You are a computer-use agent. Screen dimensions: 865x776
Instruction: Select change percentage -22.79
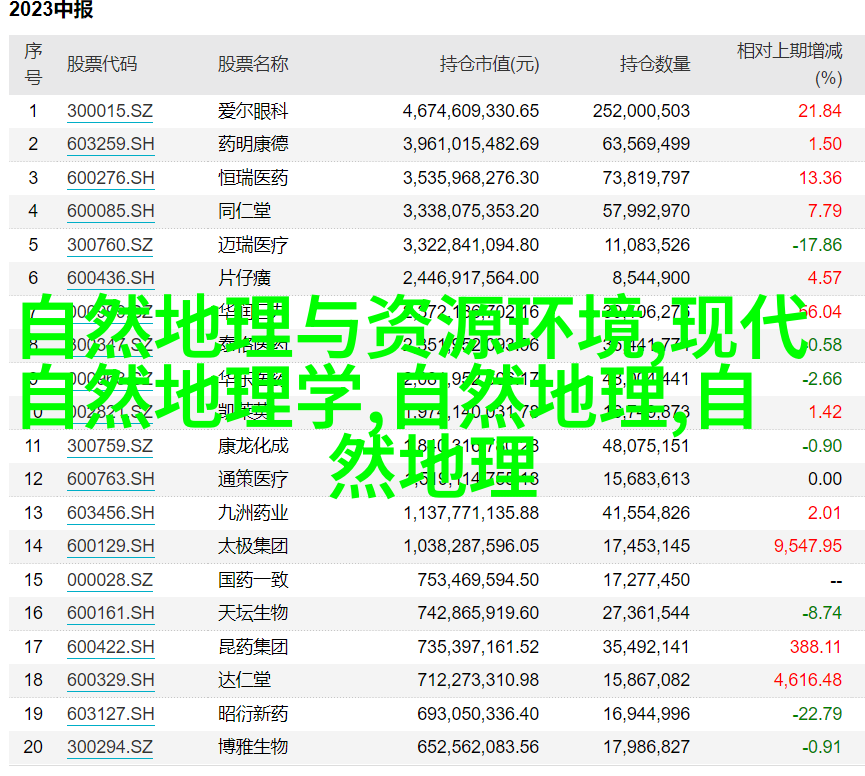(817, 714)
